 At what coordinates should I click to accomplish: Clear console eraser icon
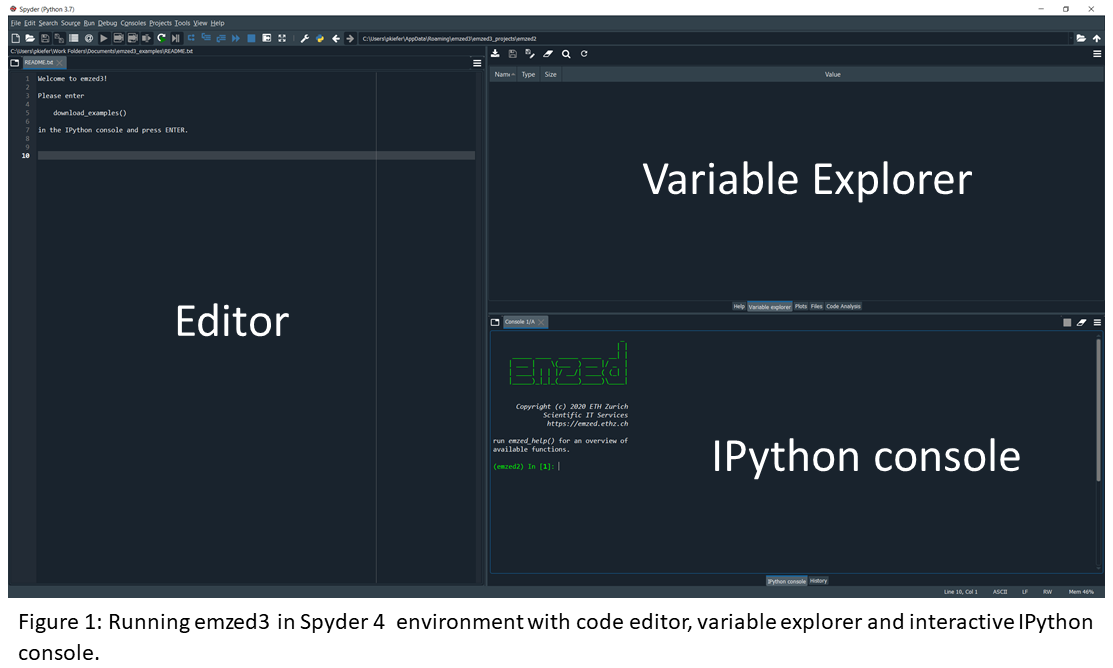pos(1081,322)
